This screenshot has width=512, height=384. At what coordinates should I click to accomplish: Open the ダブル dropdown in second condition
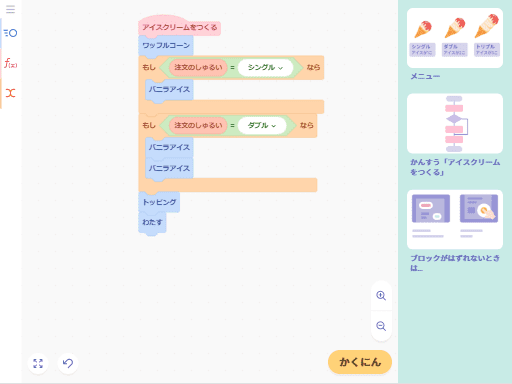(262, 126)
